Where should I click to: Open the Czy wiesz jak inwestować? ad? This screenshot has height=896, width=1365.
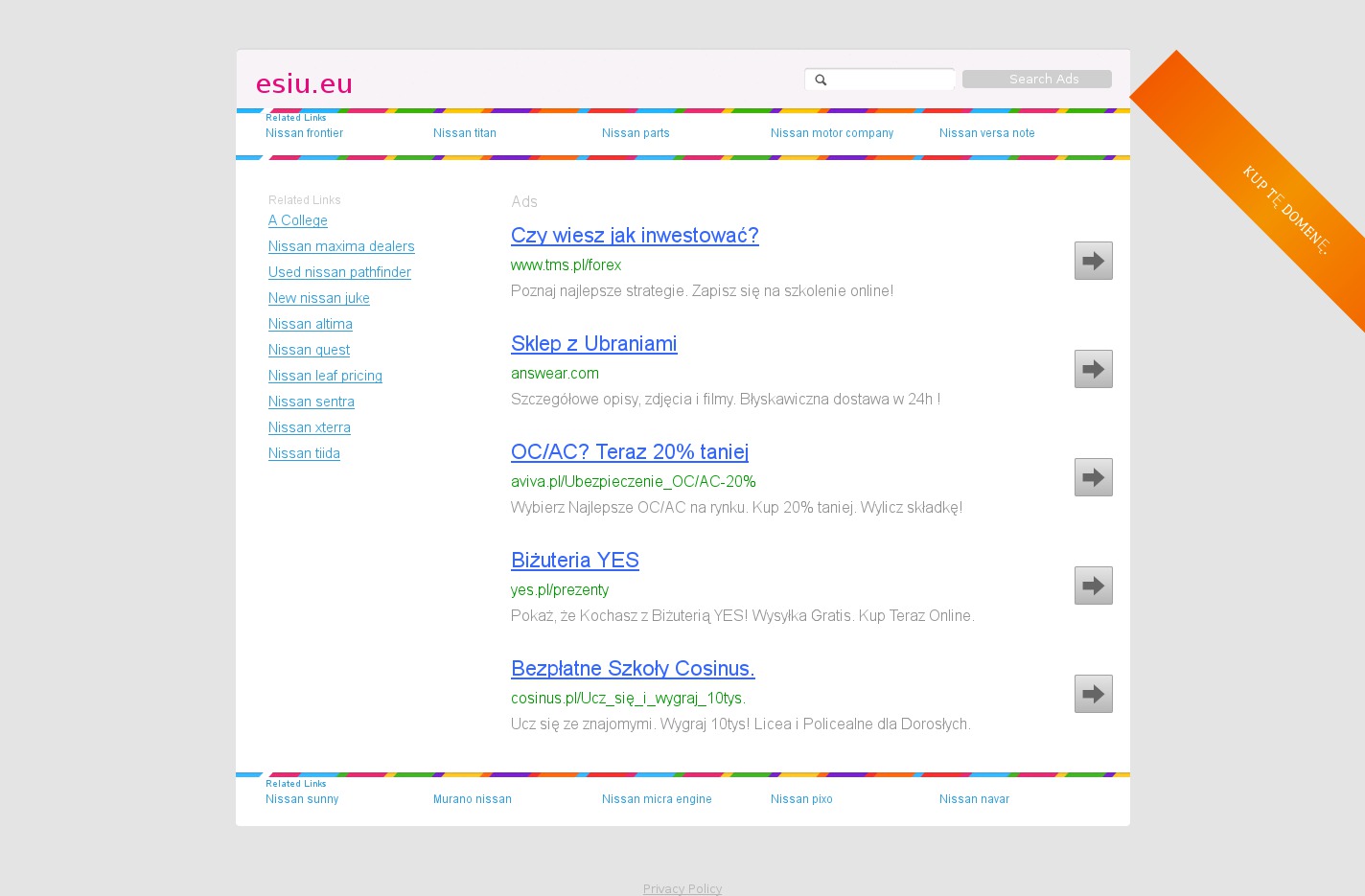click(635, 236)
